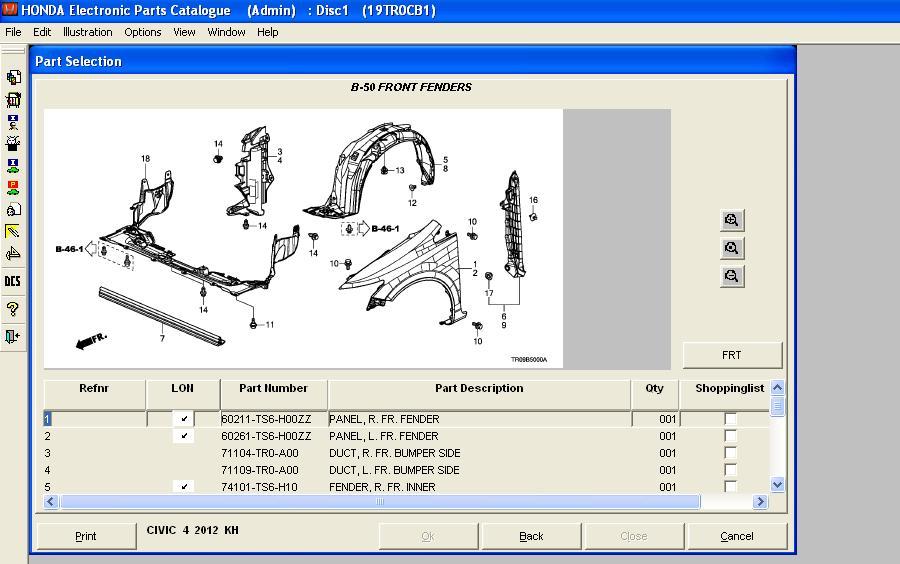
Task: Select part number 60211-TS6-H00ZZ
Action: click(x=266, y=419)
